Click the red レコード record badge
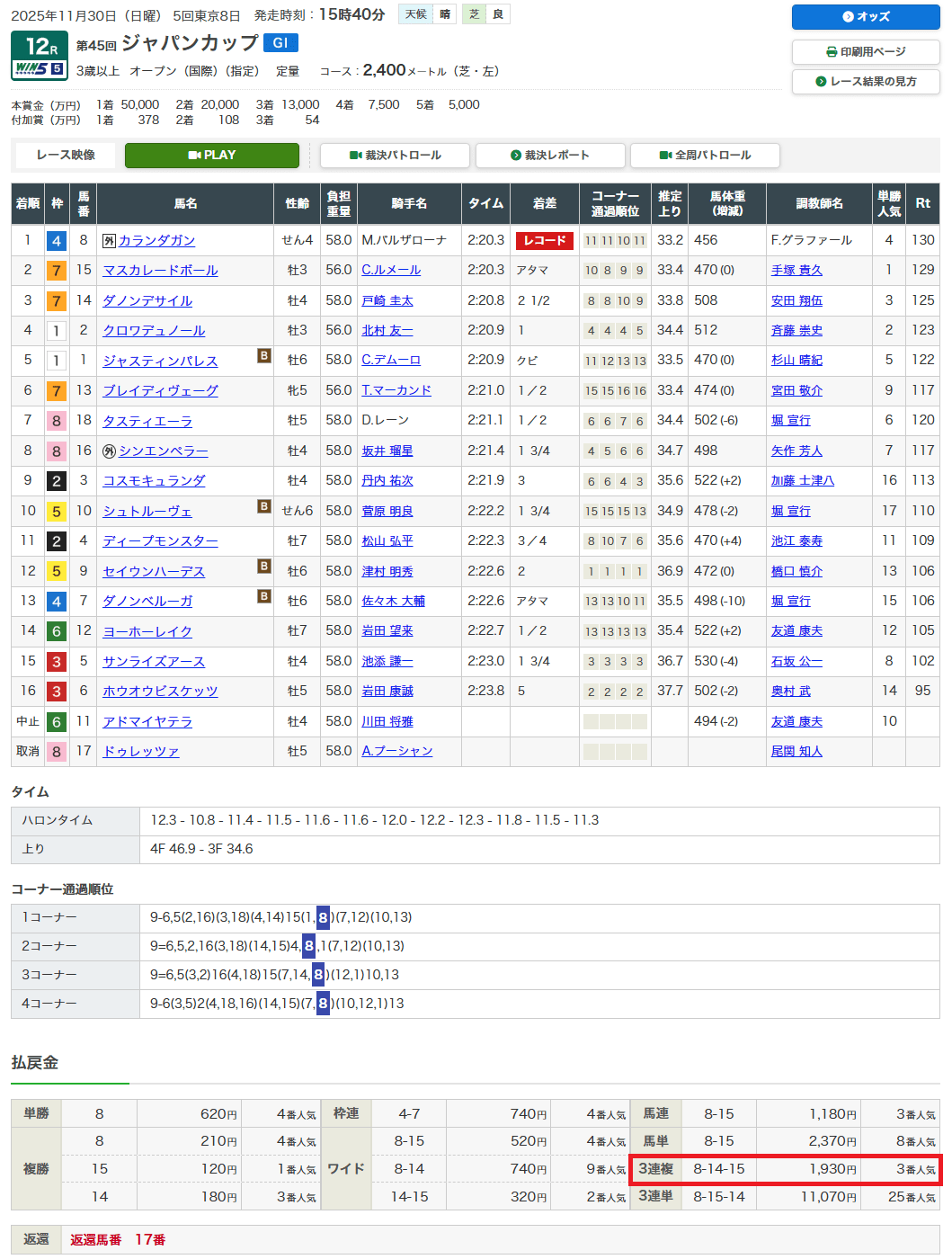 pos(544,241)
